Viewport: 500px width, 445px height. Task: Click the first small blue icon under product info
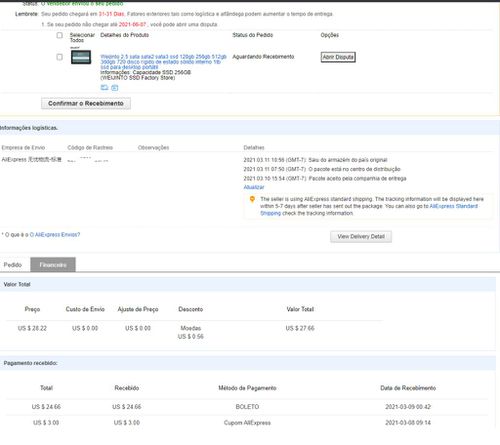coord(104,87)
